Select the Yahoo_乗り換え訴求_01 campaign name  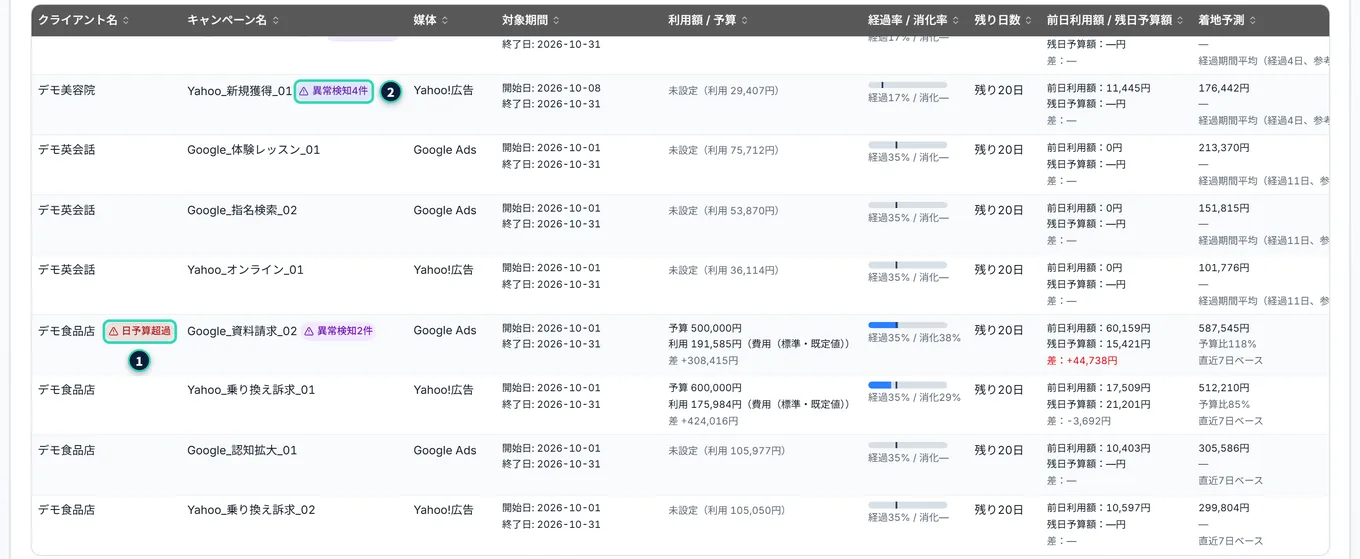pyautogui.click(x=251, y=390)
